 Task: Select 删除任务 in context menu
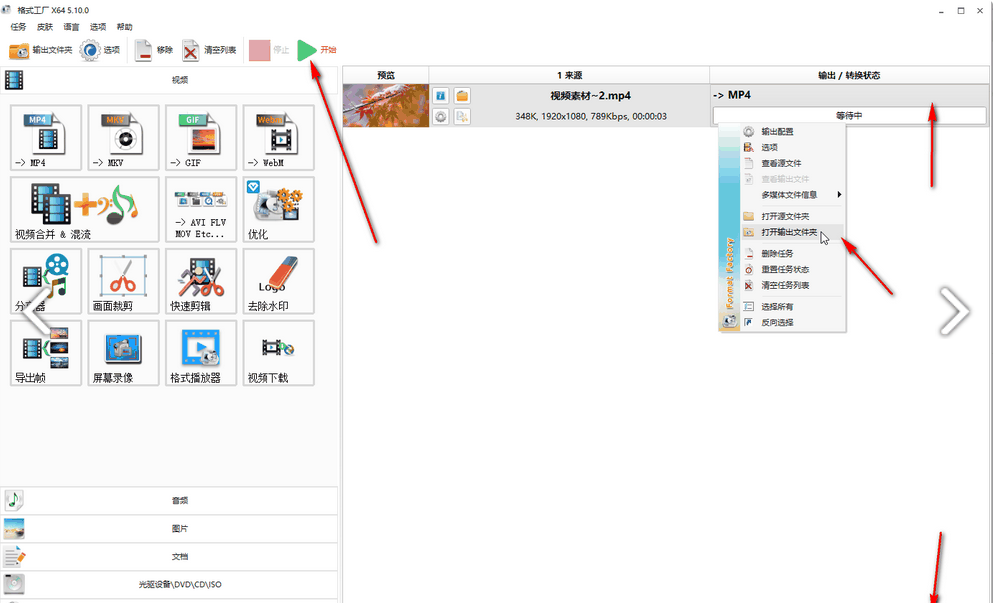777,253
